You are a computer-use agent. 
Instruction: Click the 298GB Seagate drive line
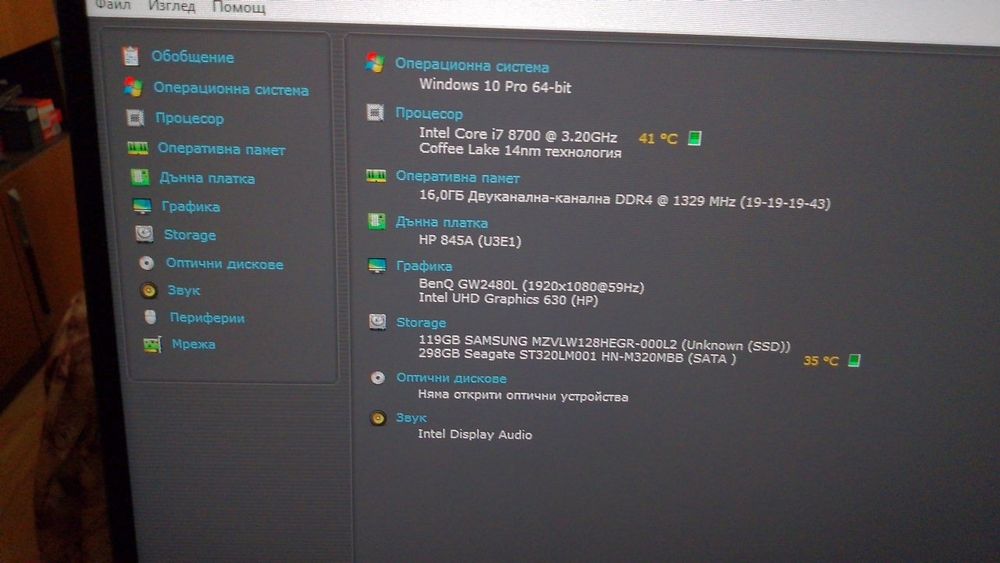577,356
